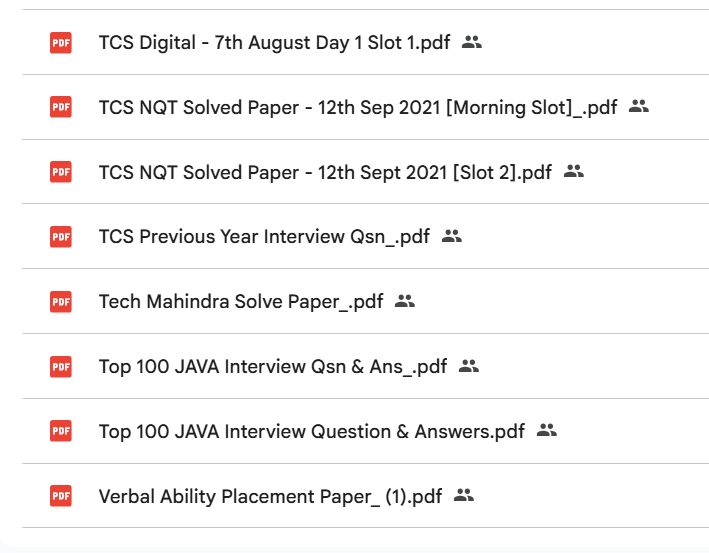The width and height of the screenshot is (709, 553).
Task: Open Top 100 JAVA Interview Qsn & Ans_.pdf
Action: (273, 366)
